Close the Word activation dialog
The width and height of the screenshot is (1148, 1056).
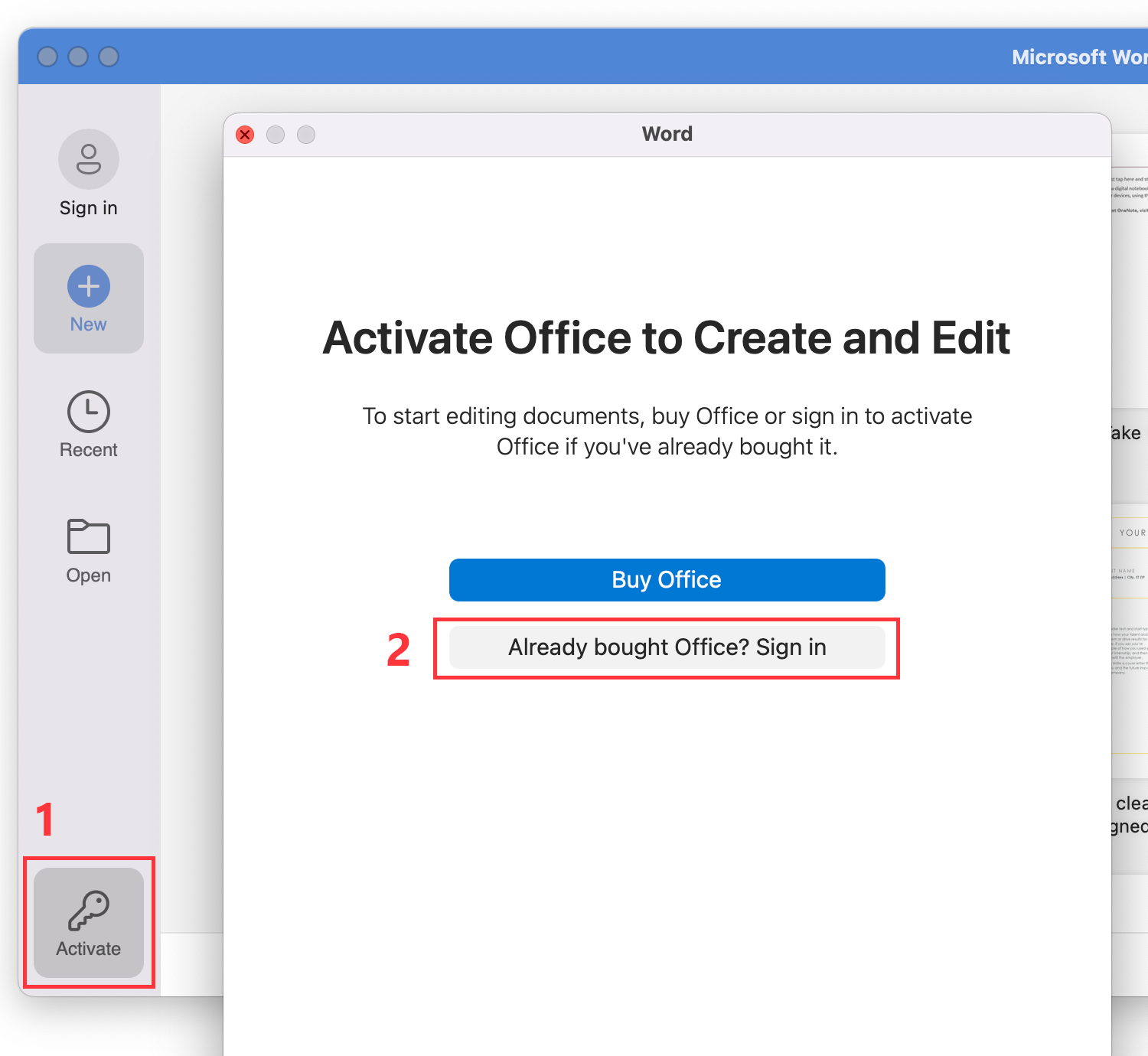(x=245, y=135)
